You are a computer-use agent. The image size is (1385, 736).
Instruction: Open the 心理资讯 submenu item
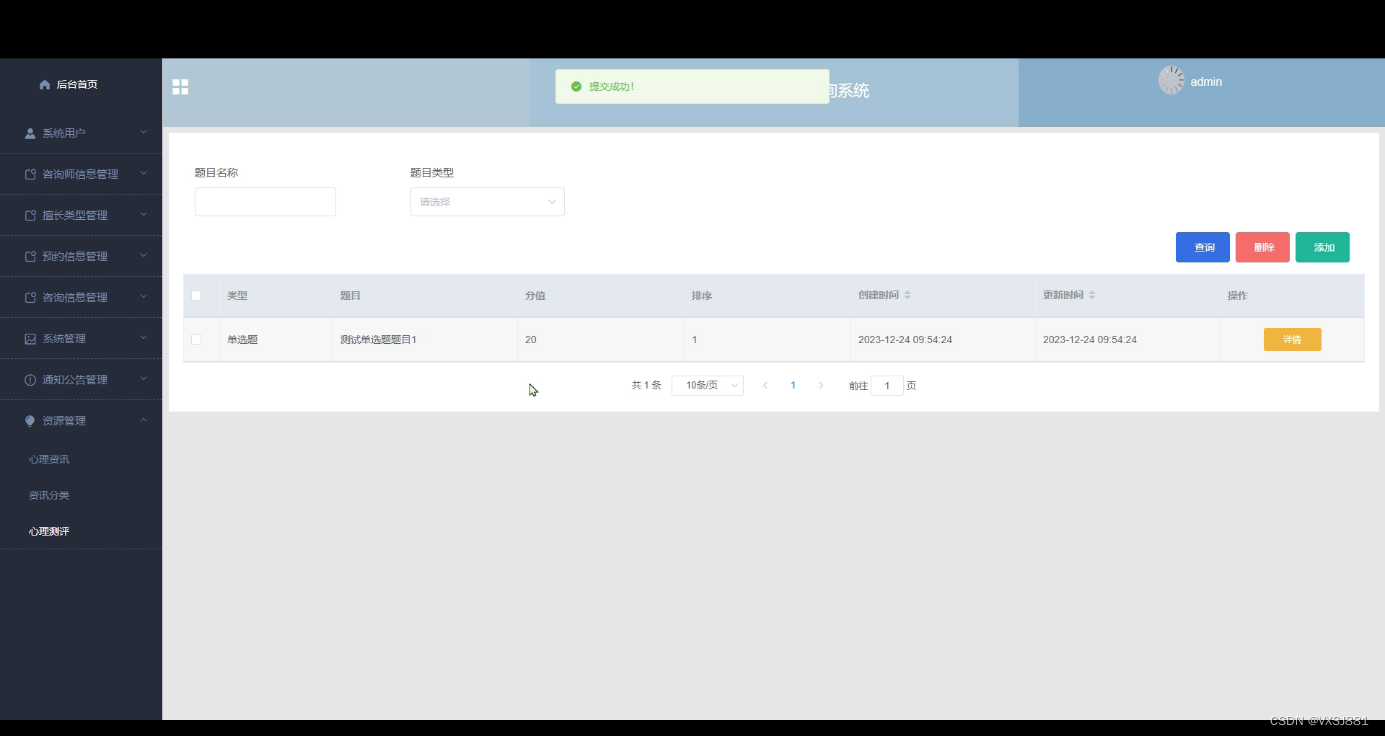[49, 459]
